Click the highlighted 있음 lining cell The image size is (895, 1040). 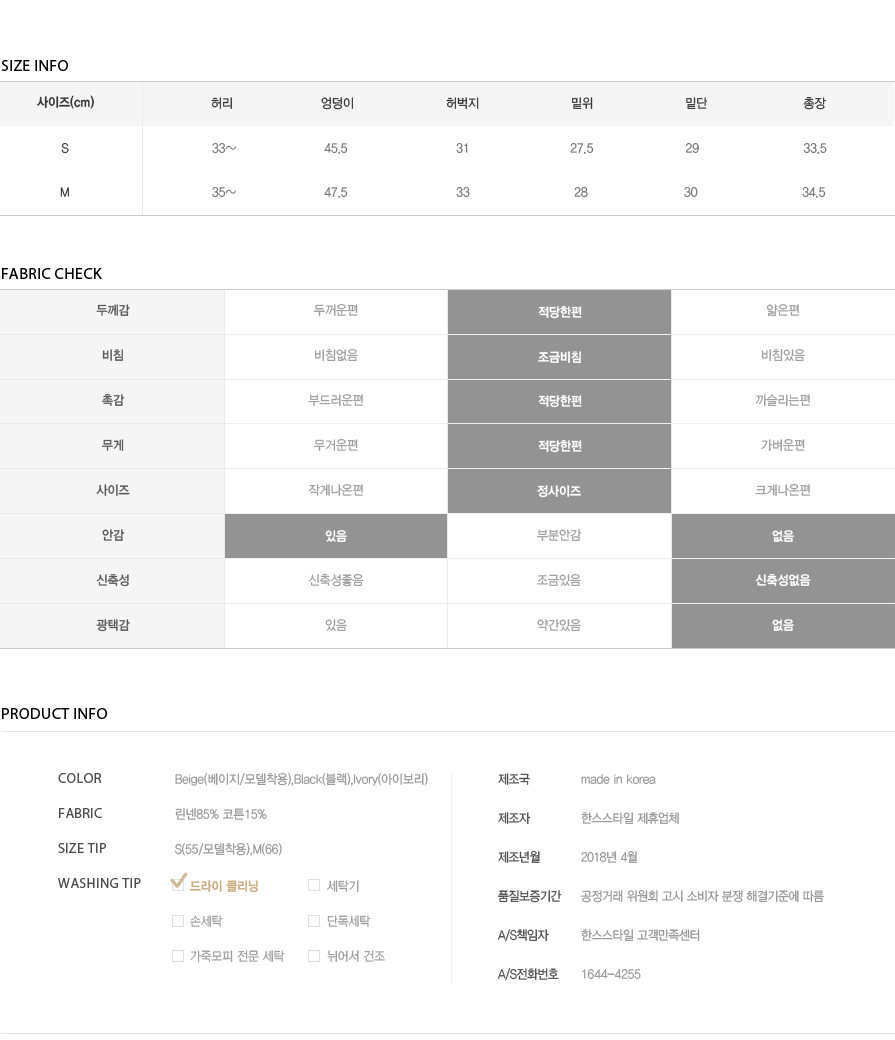(336, 536)
